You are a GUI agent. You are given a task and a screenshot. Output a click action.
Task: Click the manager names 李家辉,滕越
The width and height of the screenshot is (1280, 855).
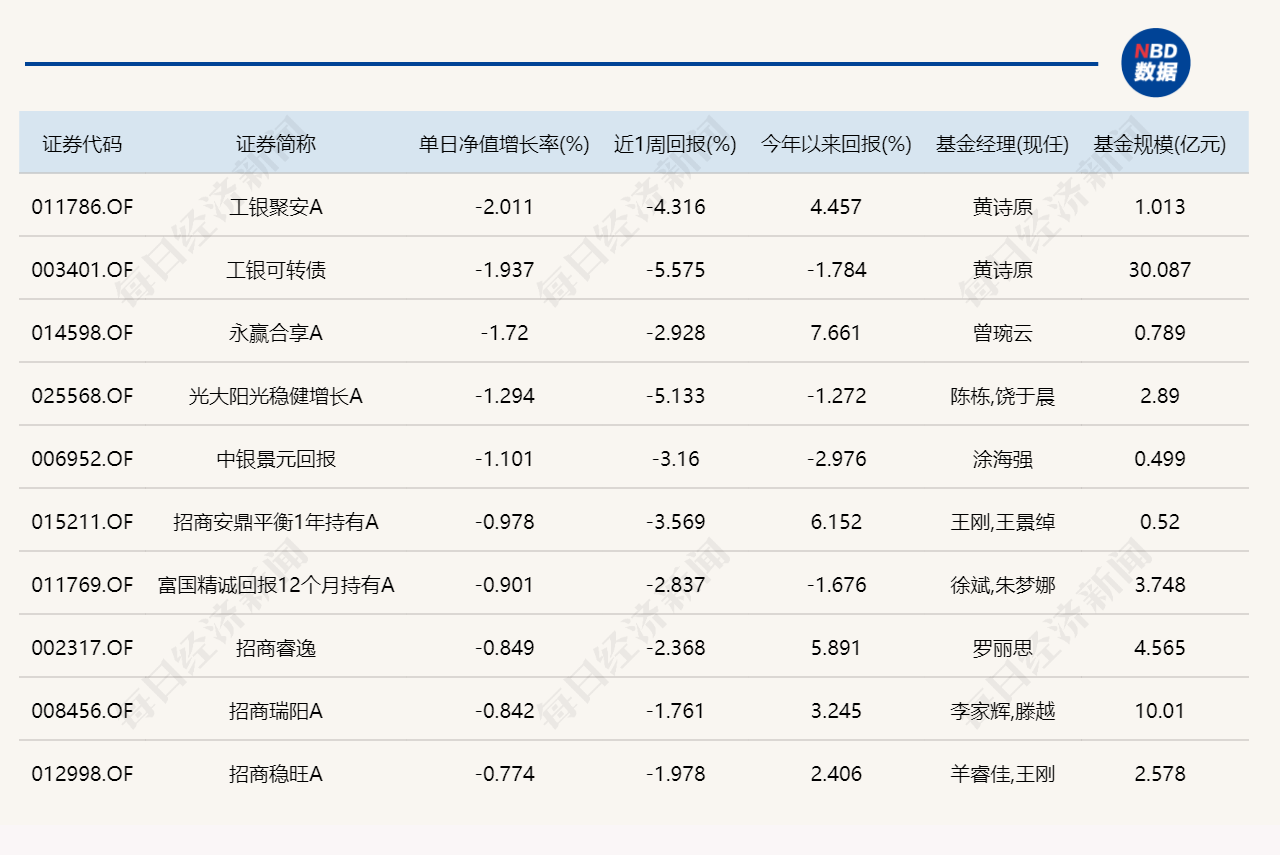1003,711
